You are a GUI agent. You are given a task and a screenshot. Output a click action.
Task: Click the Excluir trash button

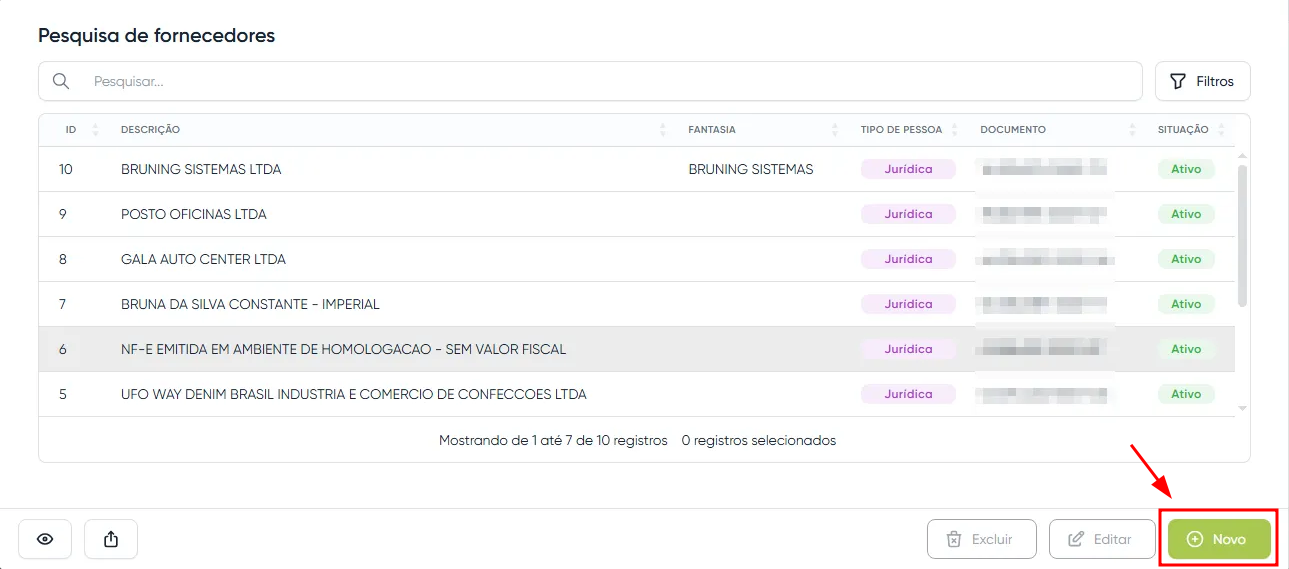click(980, 539)
